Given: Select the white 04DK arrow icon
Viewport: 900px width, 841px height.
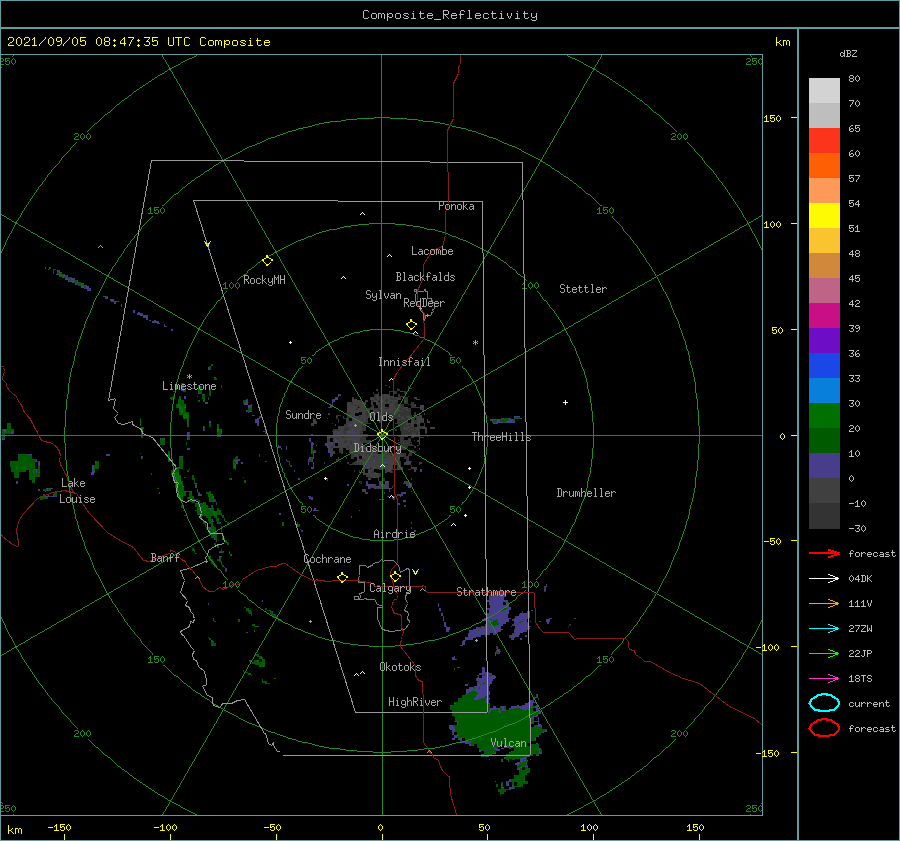Looking at the screenshot, I should (824, 578).
